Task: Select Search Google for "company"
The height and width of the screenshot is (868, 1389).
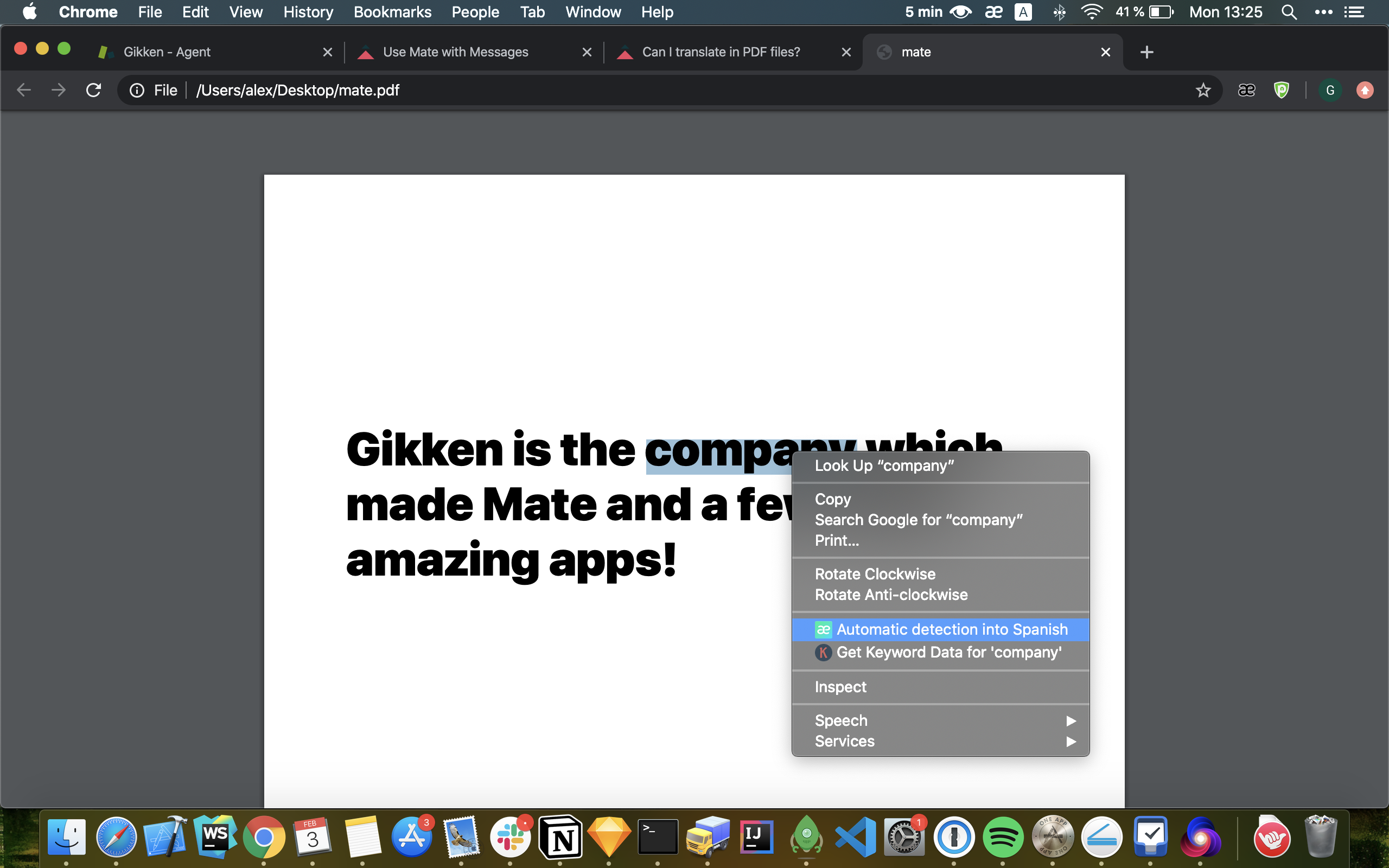Action: pos(940,520)
